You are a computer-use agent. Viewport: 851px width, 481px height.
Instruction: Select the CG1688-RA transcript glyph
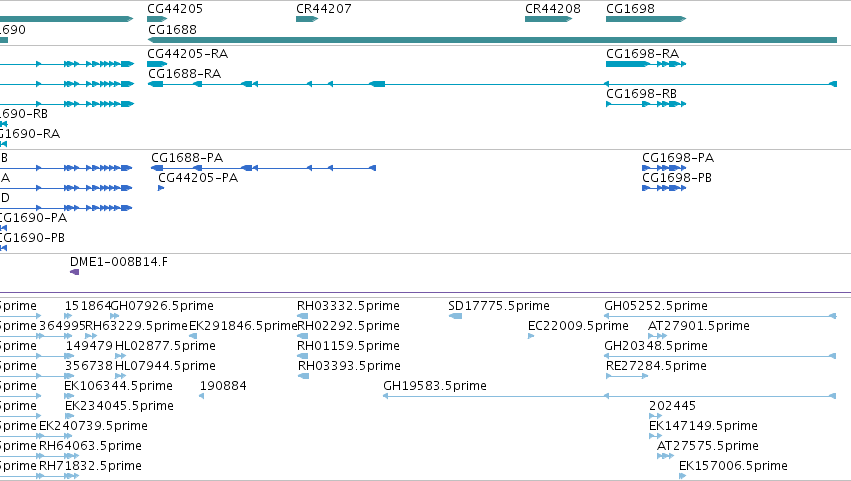point(492,84)
